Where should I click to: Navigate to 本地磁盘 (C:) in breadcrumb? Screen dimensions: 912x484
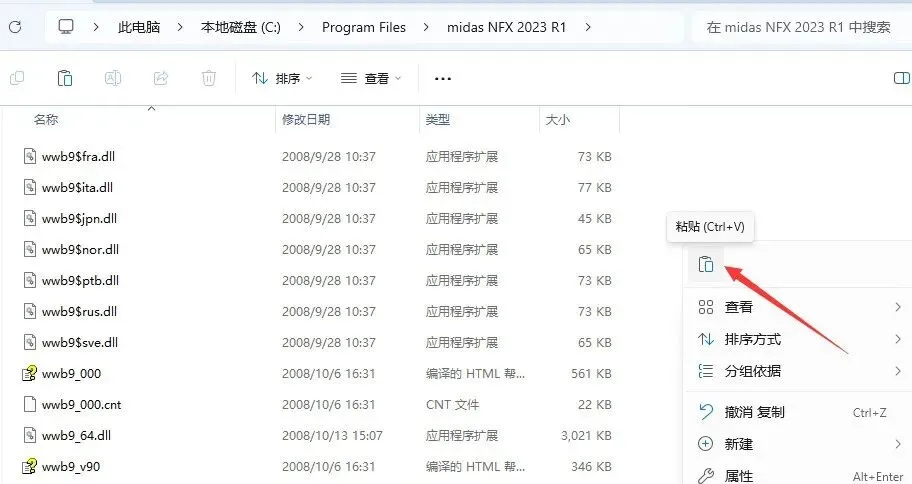click(x=241, y=27)
